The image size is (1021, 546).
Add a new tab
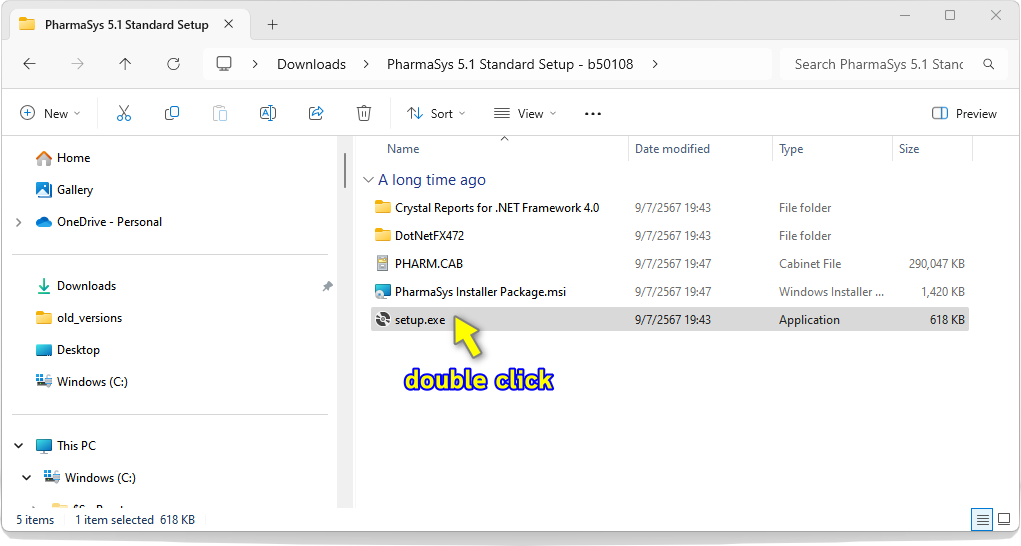tap(272, 25)
